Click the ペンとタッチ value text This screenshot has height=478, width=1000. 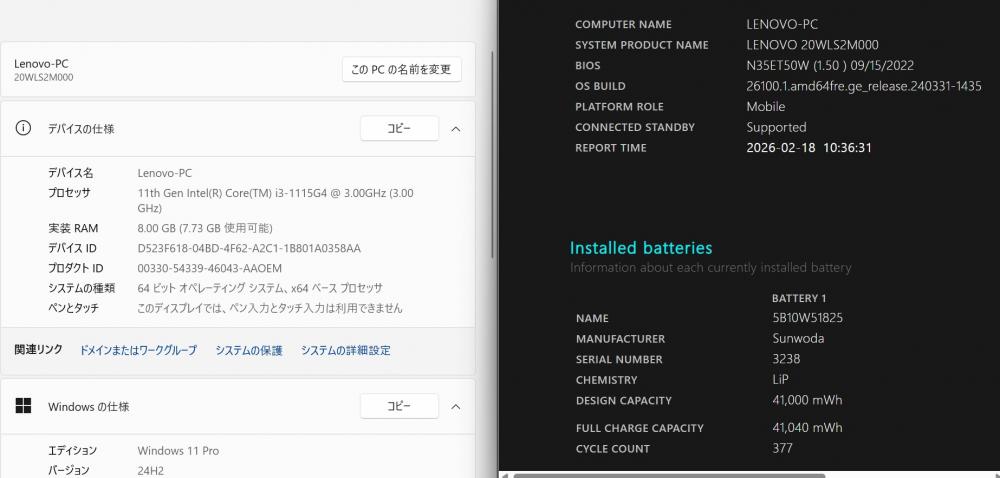click(270, 308)
